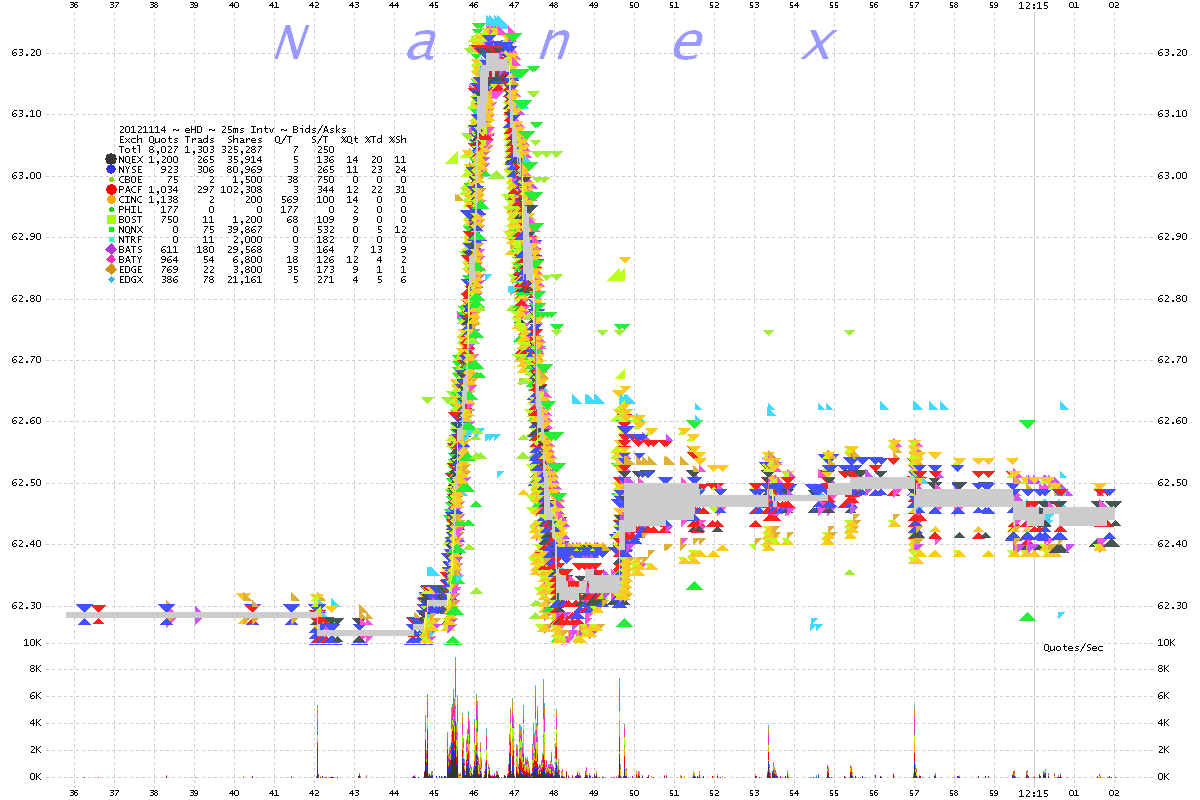Click PACF shares value '102,308'
1200x800 pixels.
(242, 190)
